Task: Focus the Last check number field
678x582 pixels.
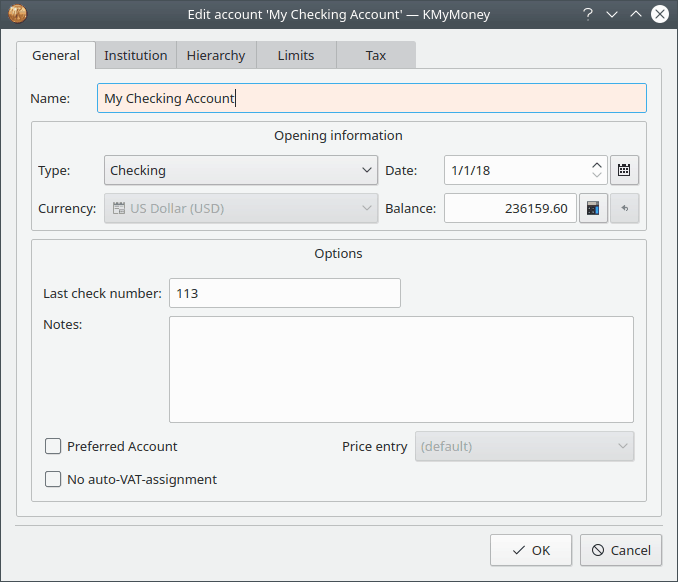Action: [285, 293]
